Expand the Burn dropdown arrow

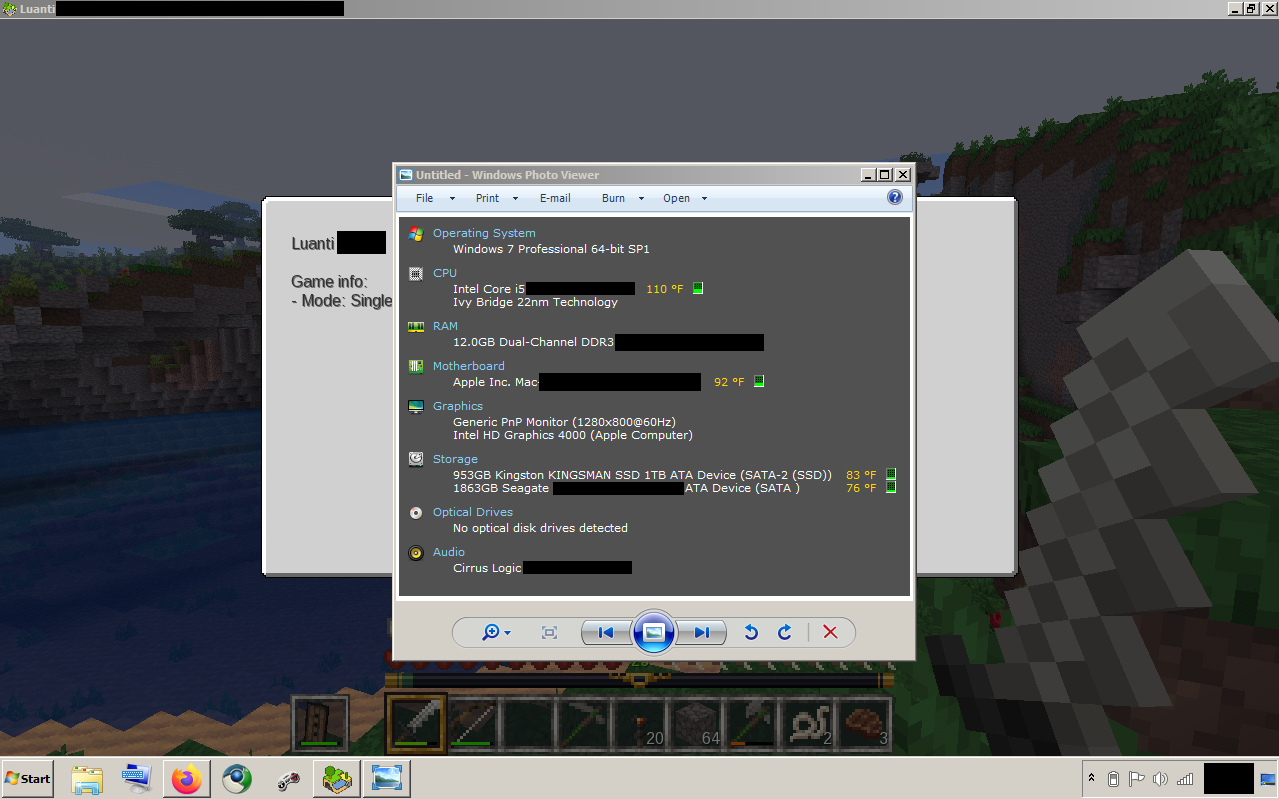(641, 198)
